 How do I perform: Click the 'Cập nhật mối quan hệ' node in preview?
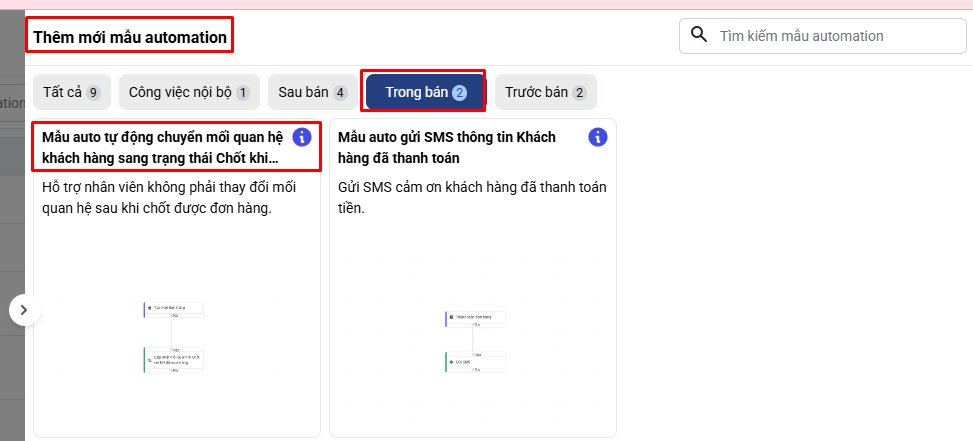(173, 358)
